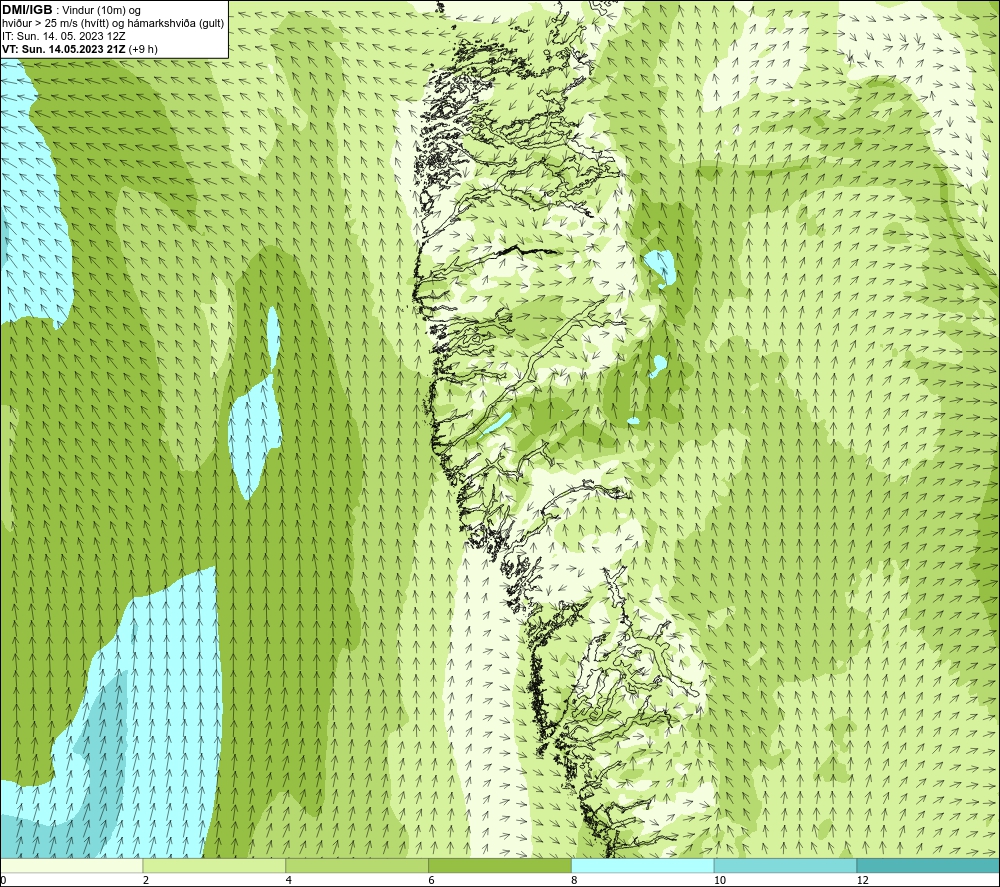Click the scale label '6'
The height and width of the screenshot is (887, 1000).
pos(432,881)
